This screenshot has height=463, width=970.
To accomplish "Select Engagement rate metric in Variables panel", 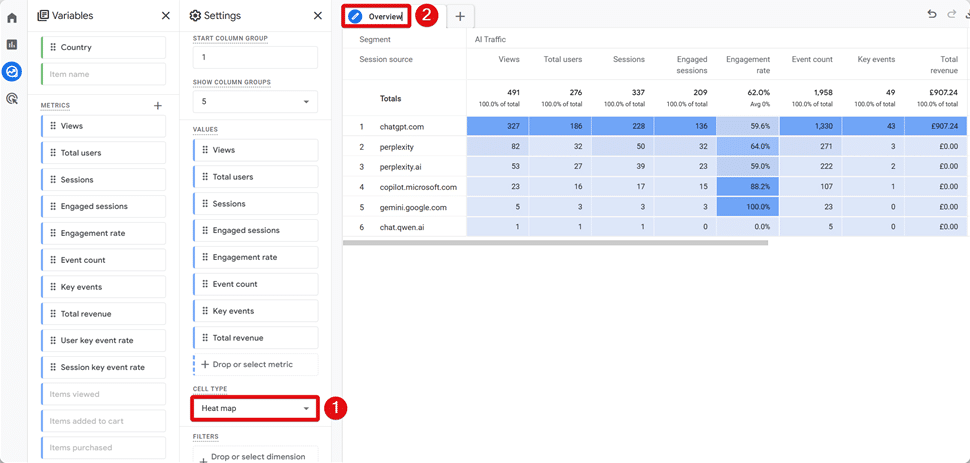I will click(x=103, y=233).
